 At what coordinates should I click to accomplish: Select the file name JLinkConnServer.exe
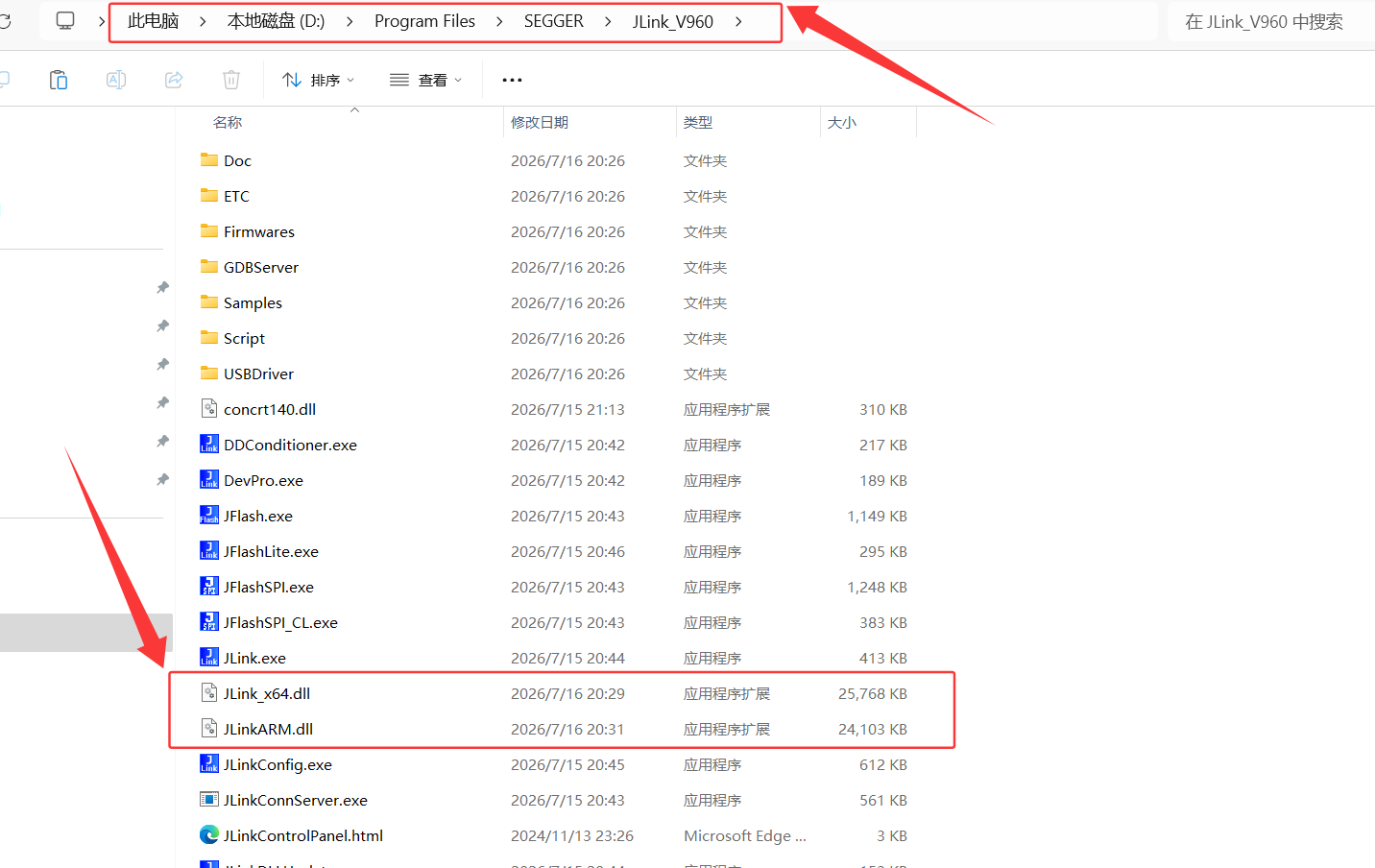pyautogui.click(x=296, y=800)
